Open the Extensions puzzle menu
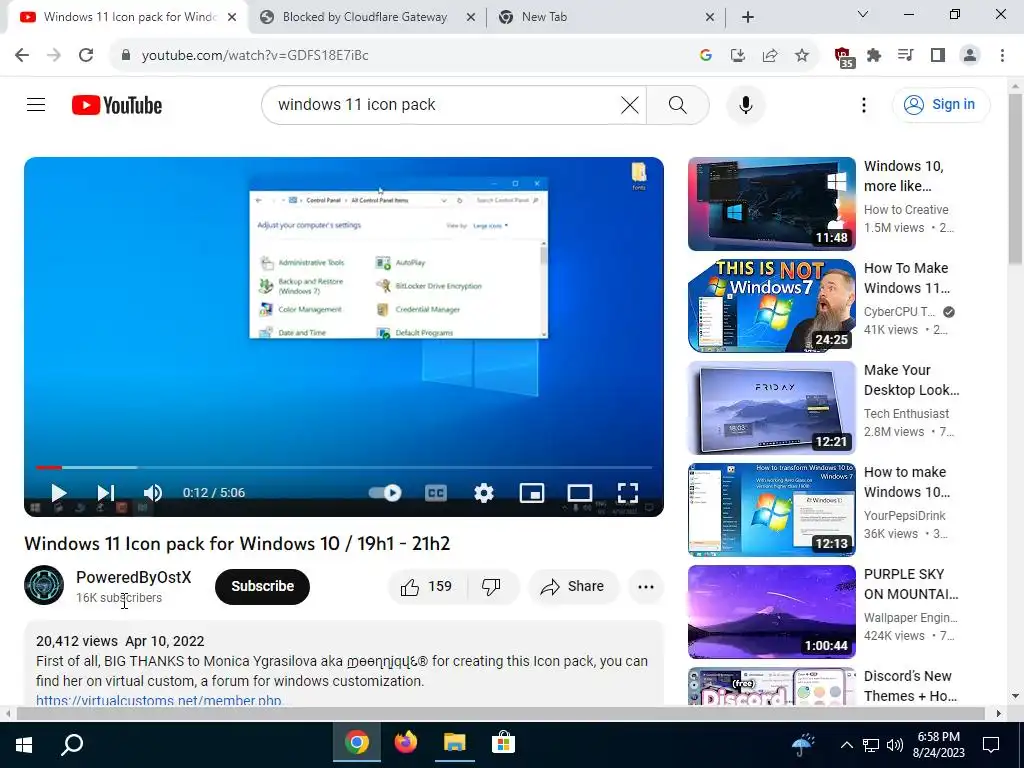Image resolution: width=1024 pixels, height=768 pixels. click(x=874, y=55)
